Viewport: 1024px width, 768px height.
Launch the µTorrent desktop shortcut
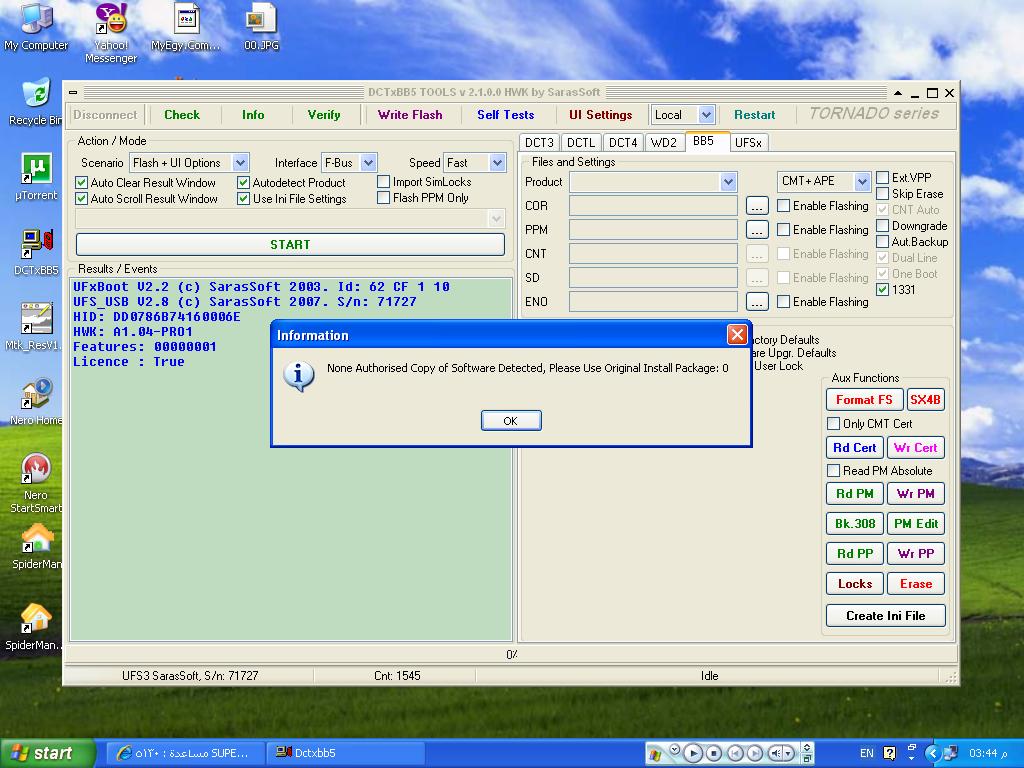point(36,176)
